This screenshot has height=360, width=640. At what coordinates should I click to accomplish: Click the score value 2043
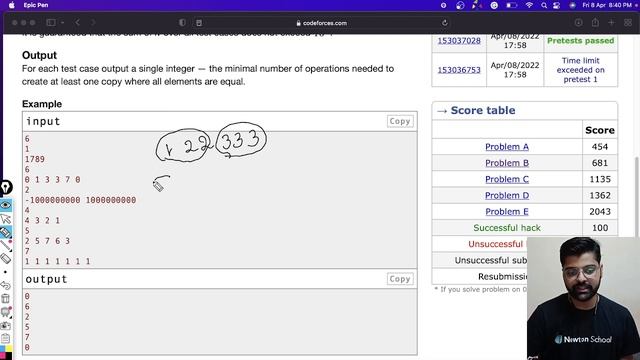click(x=600, y=211)
